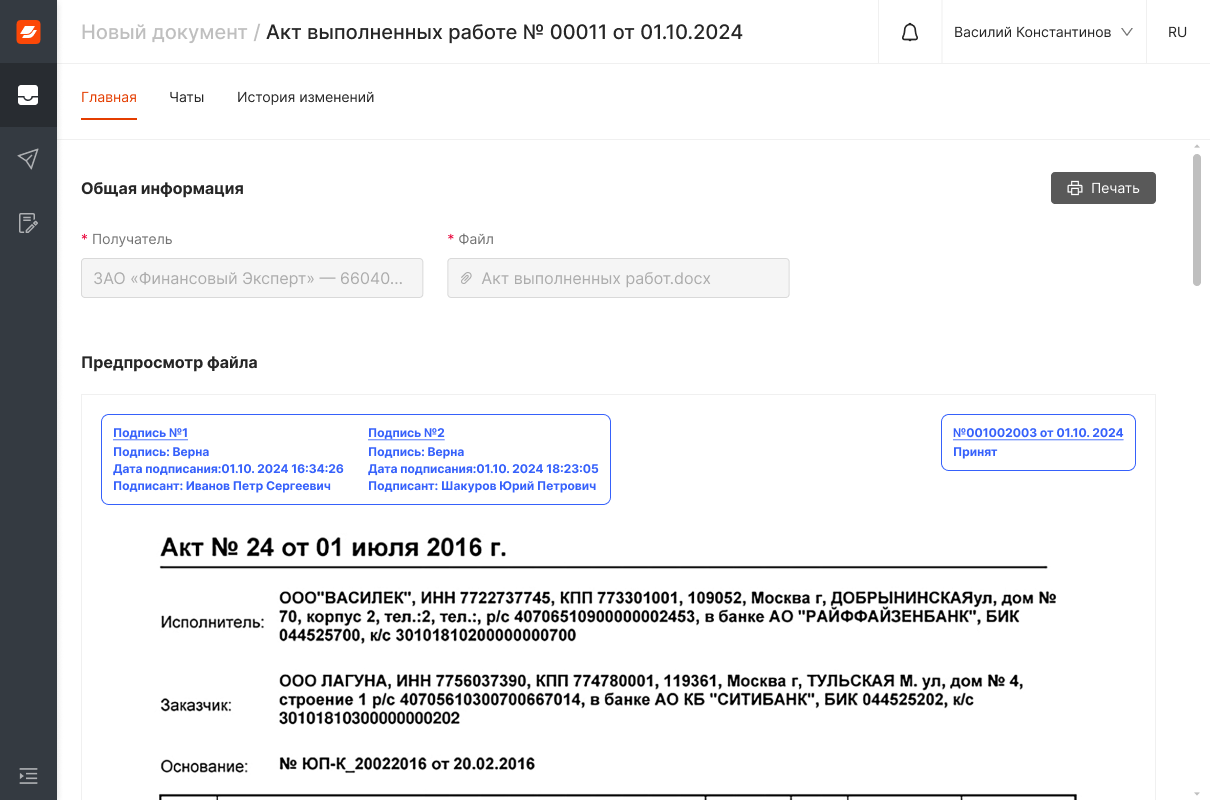Click the Общая информация section title
The width and height of the screenshot is (1210, 800).
click(162, 188)
